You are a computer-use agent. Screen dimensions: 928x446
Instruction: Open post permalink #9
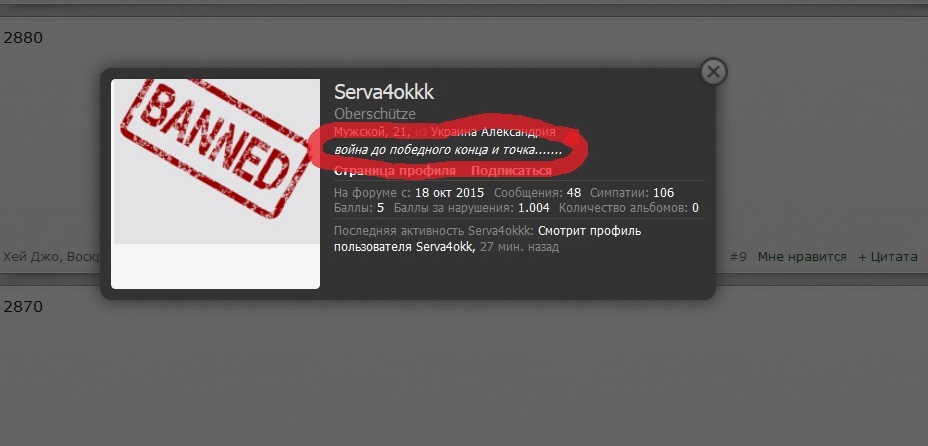click(x=738, y=257)
